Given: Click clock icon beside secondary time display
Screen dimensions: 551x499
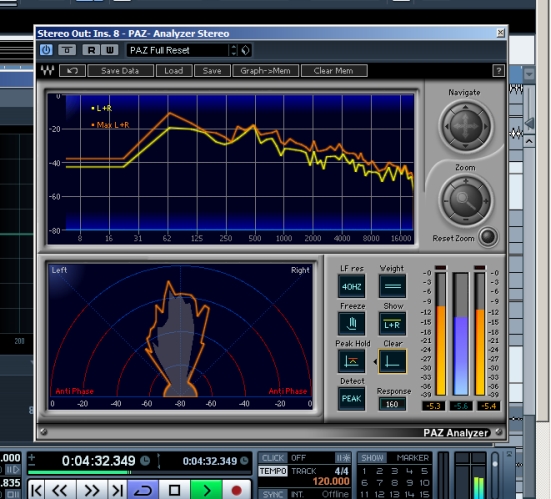Looking at the screenshot, I should coord(244,461).
